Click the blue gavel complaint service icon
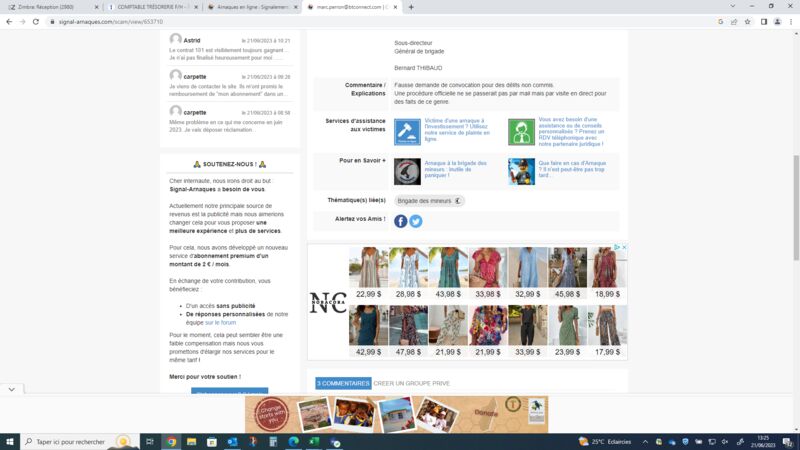Image resolution: width=800 pixels, height=450 pixels. (x=407, y=131)
